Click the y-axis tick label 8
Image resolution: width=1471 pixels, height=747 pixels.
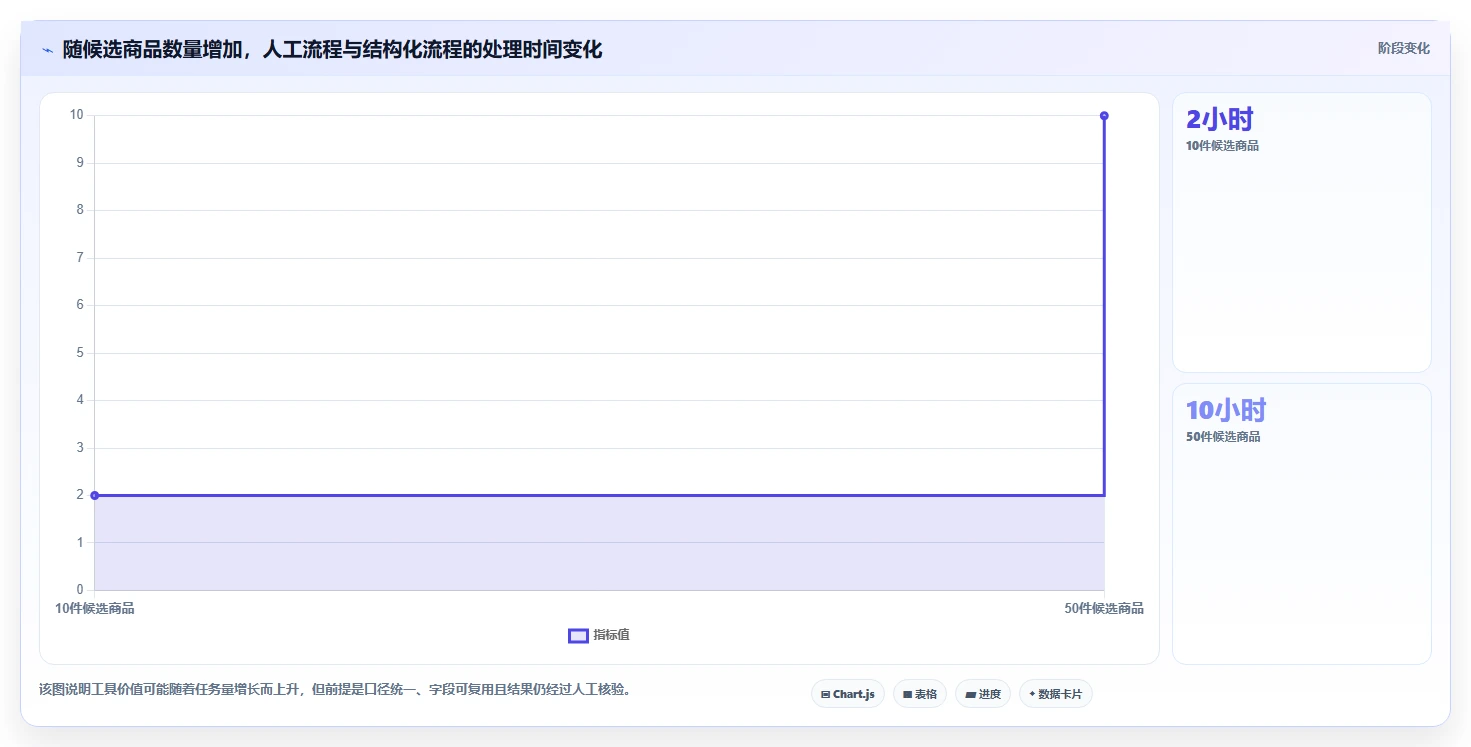(80, 210)
